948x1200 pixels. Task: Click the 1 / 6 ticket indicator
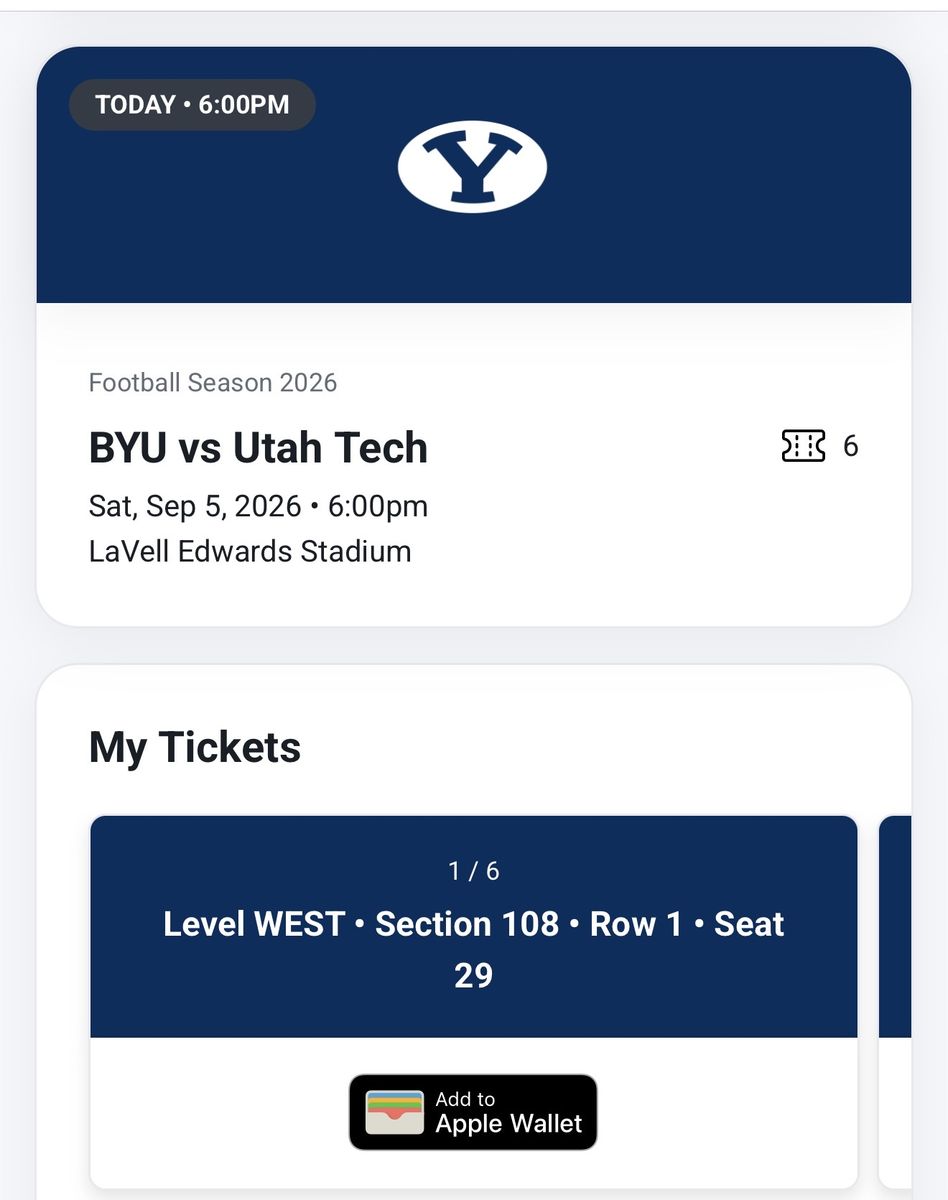[x=474, y=871]
